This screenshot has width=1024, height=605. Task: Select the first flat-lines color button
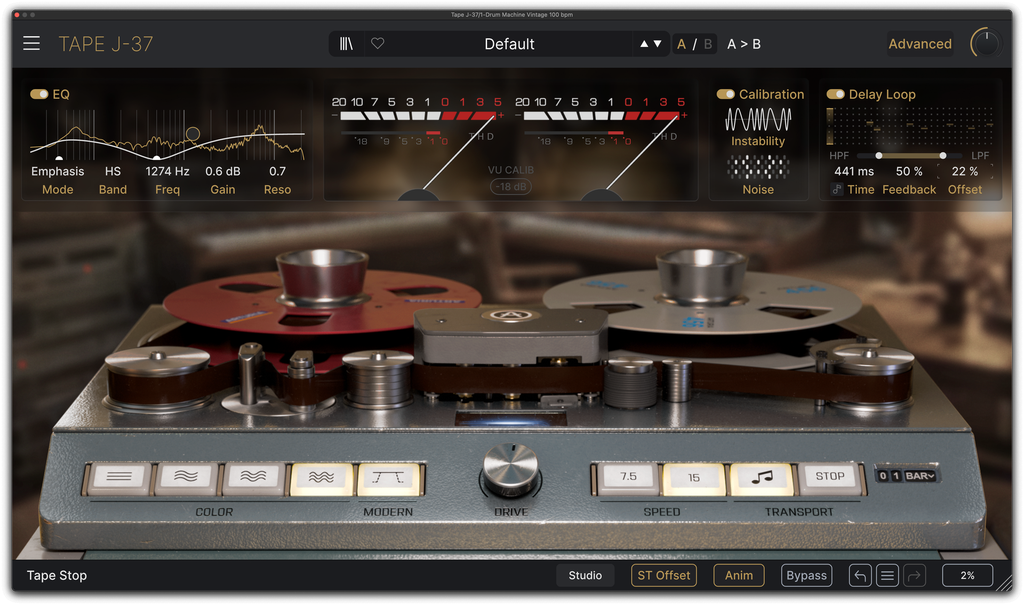[x=120, y=477]
